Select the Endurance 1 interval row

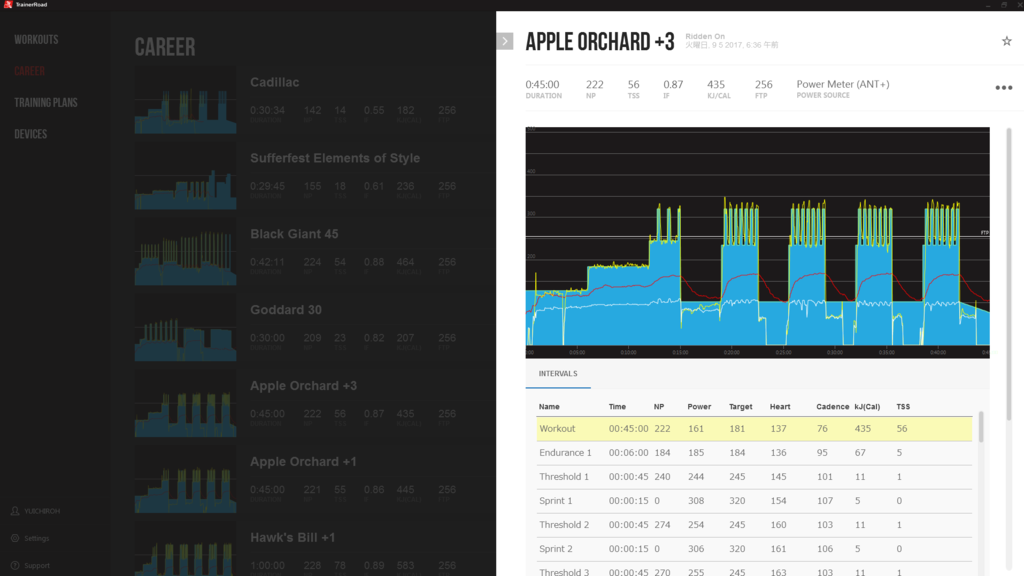pyautogui.click(x=754, y=453)
